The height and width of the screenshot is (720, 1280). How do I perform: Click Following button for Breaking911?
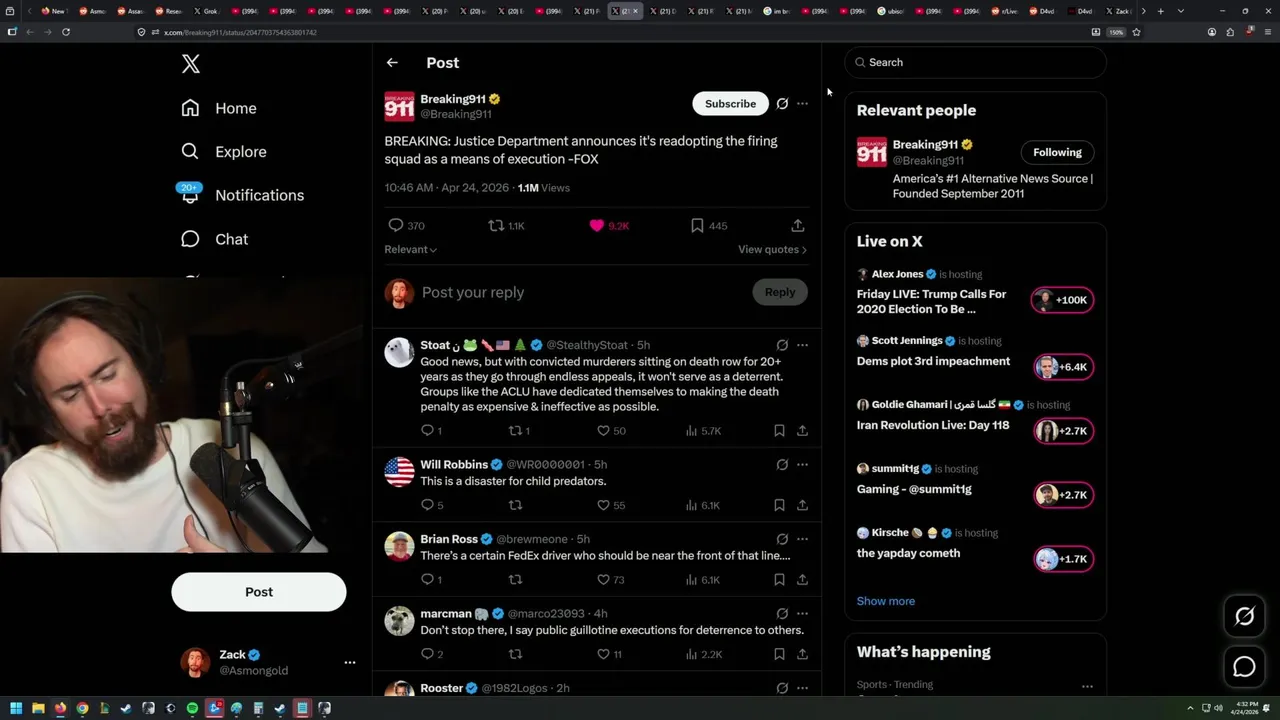(1057, 152)
